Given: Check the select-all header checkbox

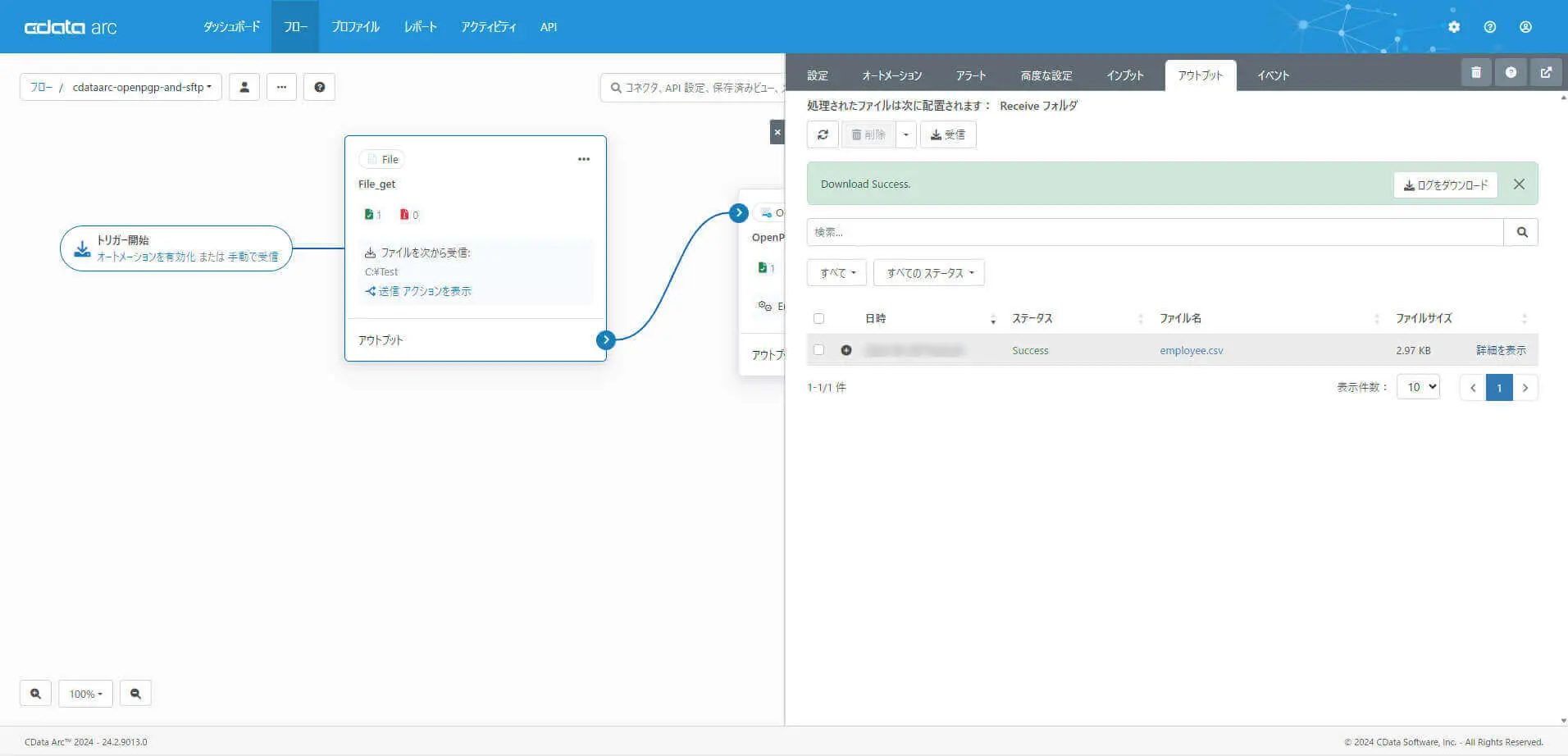Looking at the screenshot, I should pyautogui.click(x=818, y=319).
